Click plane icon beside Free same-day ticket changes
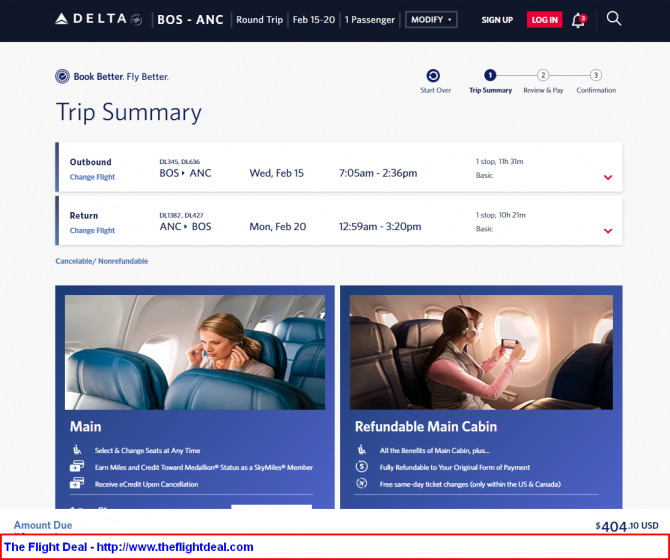This screenshot has width=670, height=560. [x=361, y=484]
